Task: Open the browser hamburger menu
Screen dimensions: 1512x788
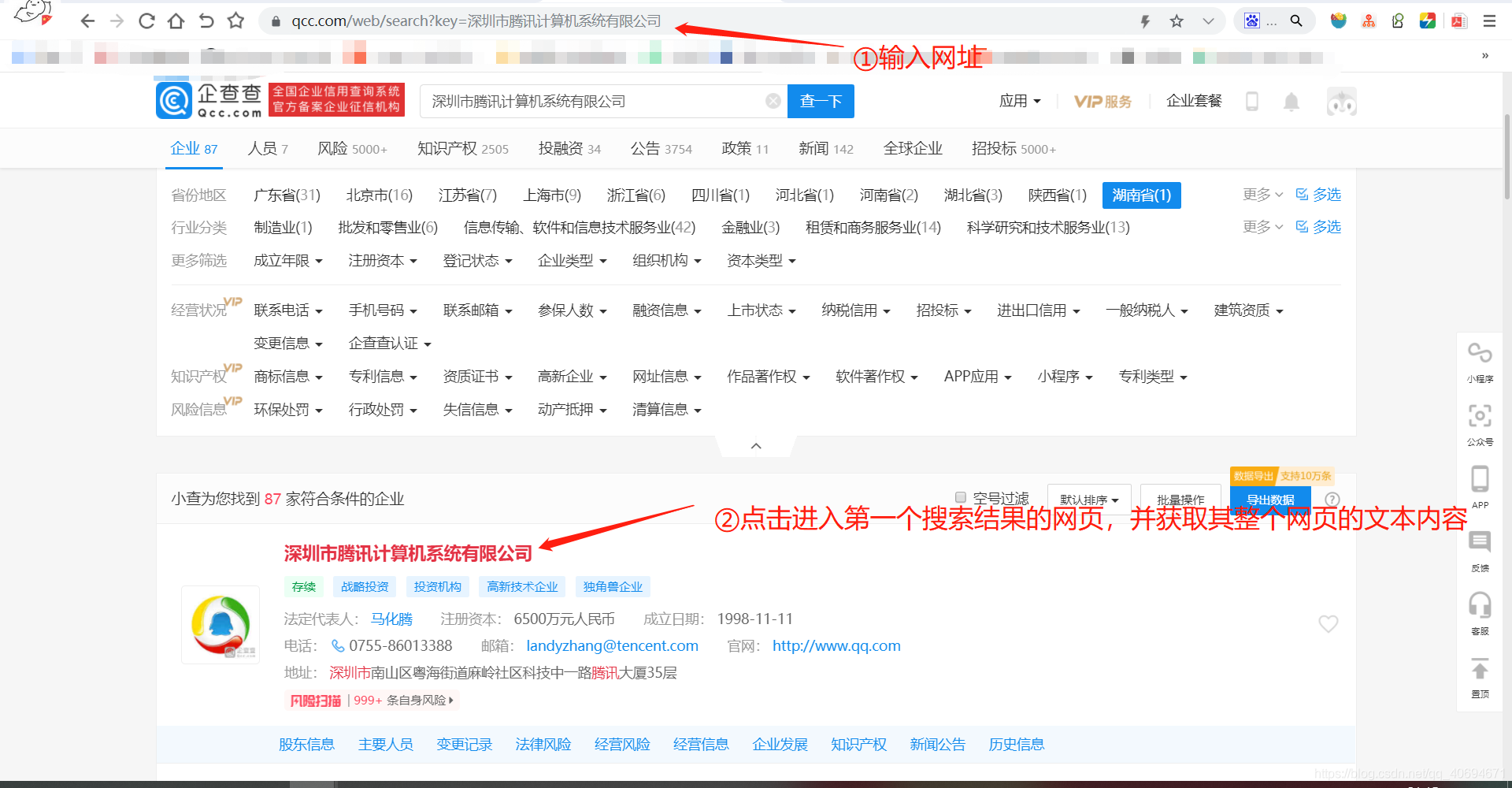Action: (x=1489, y=21)
